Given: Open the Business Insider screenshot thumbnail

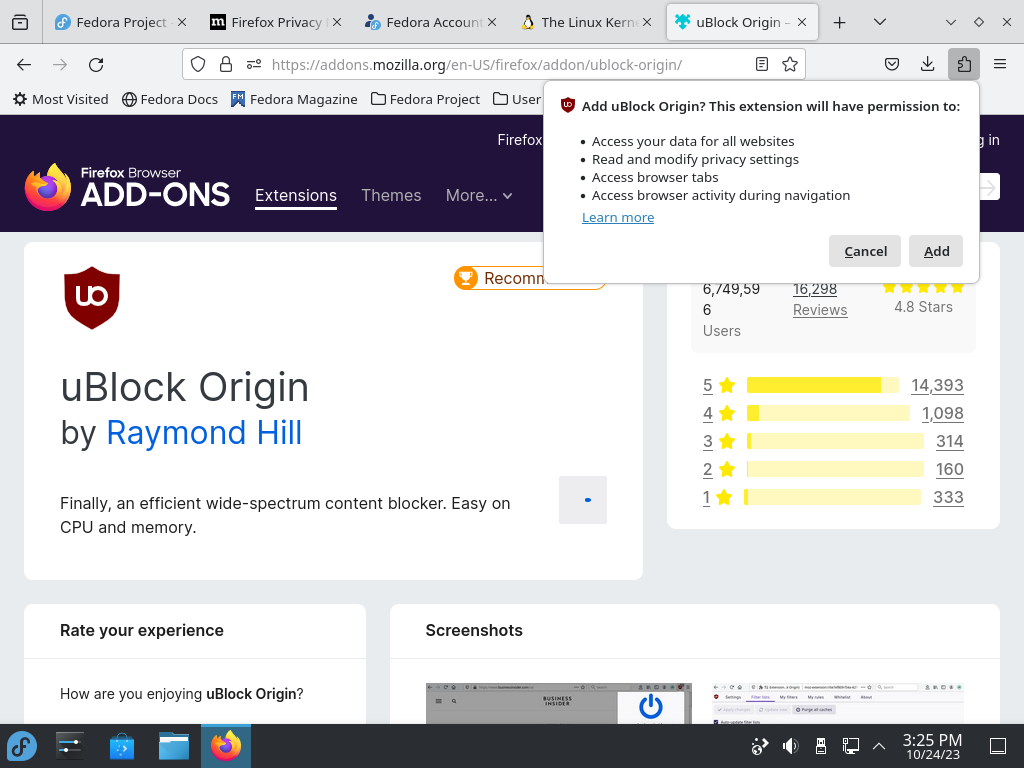Looking at the screenshot, I should pos(558,703).
